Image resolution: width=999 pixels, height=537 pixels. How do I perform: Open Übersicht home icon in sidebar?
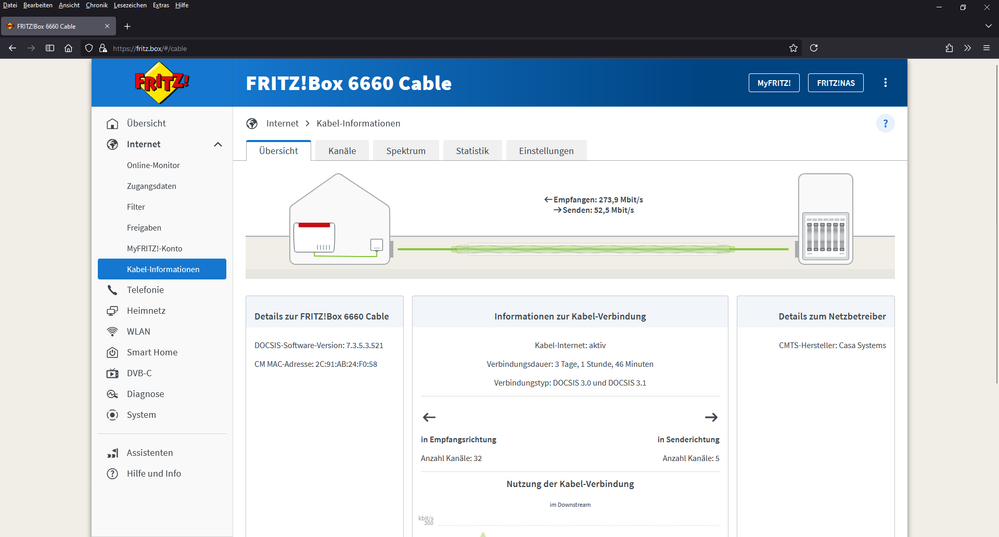point(112,123)
